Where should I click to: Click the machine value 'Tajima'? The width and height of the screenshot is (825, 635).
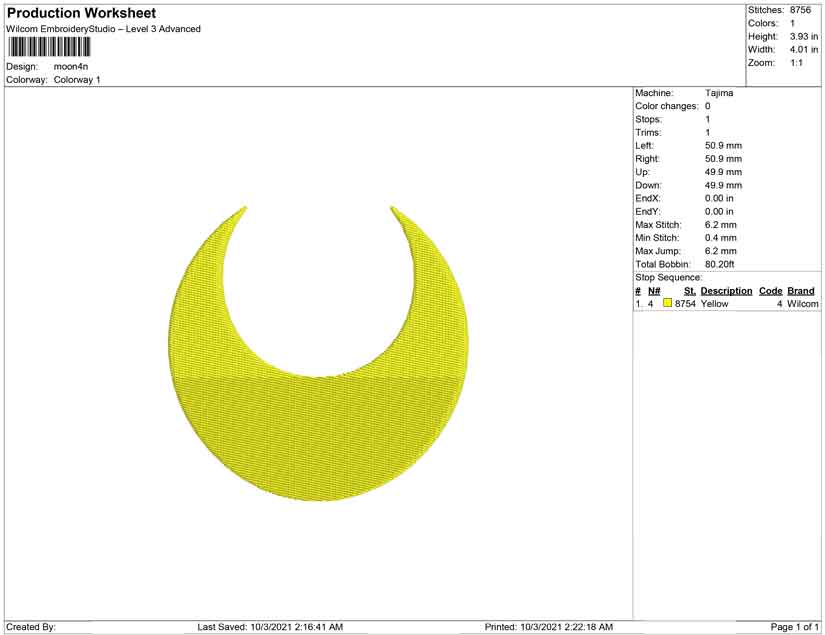click(x=719, y=93)
